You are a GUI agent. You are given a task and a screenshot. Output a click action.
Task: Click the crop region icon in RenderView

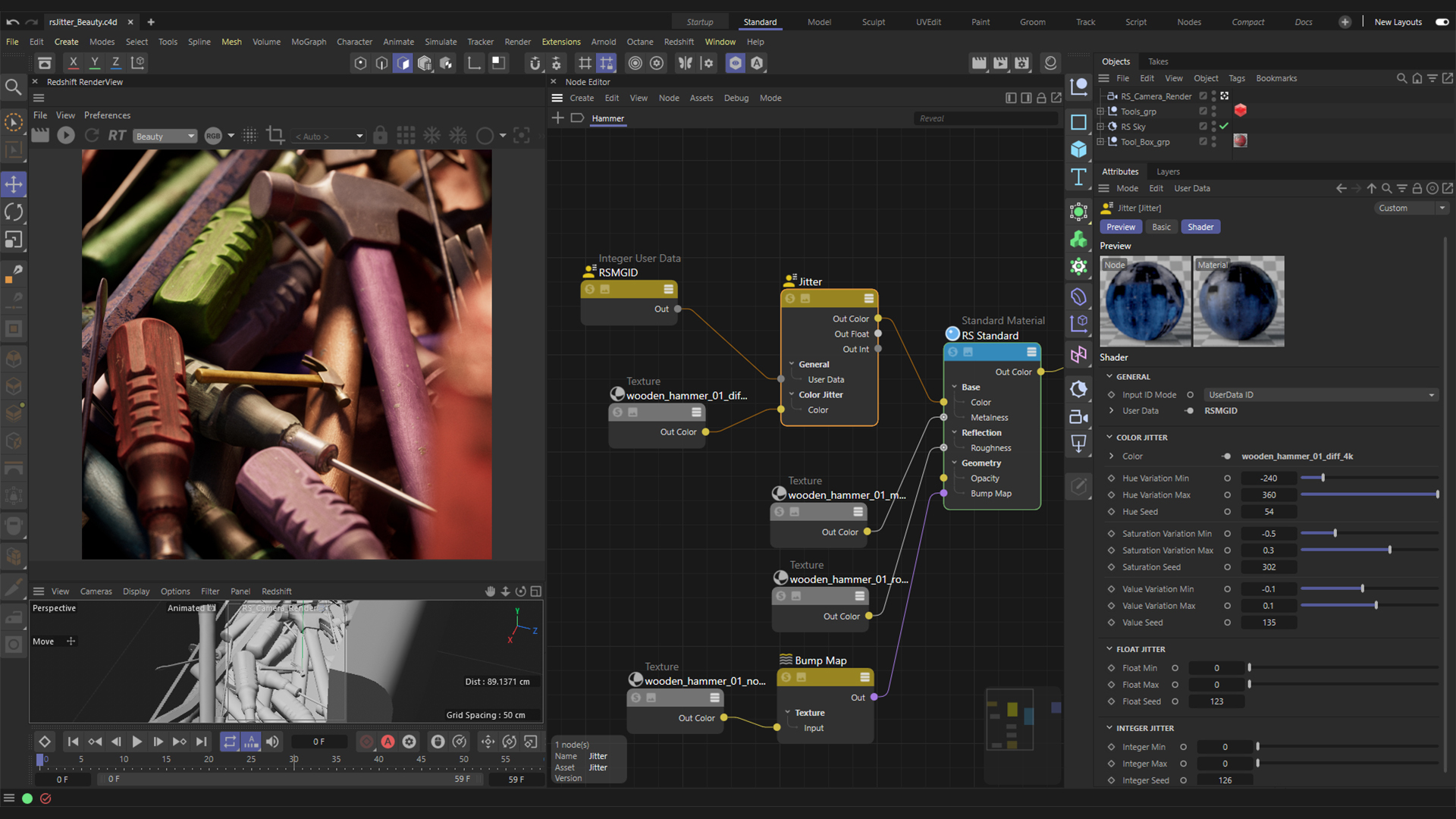point(275,136)
